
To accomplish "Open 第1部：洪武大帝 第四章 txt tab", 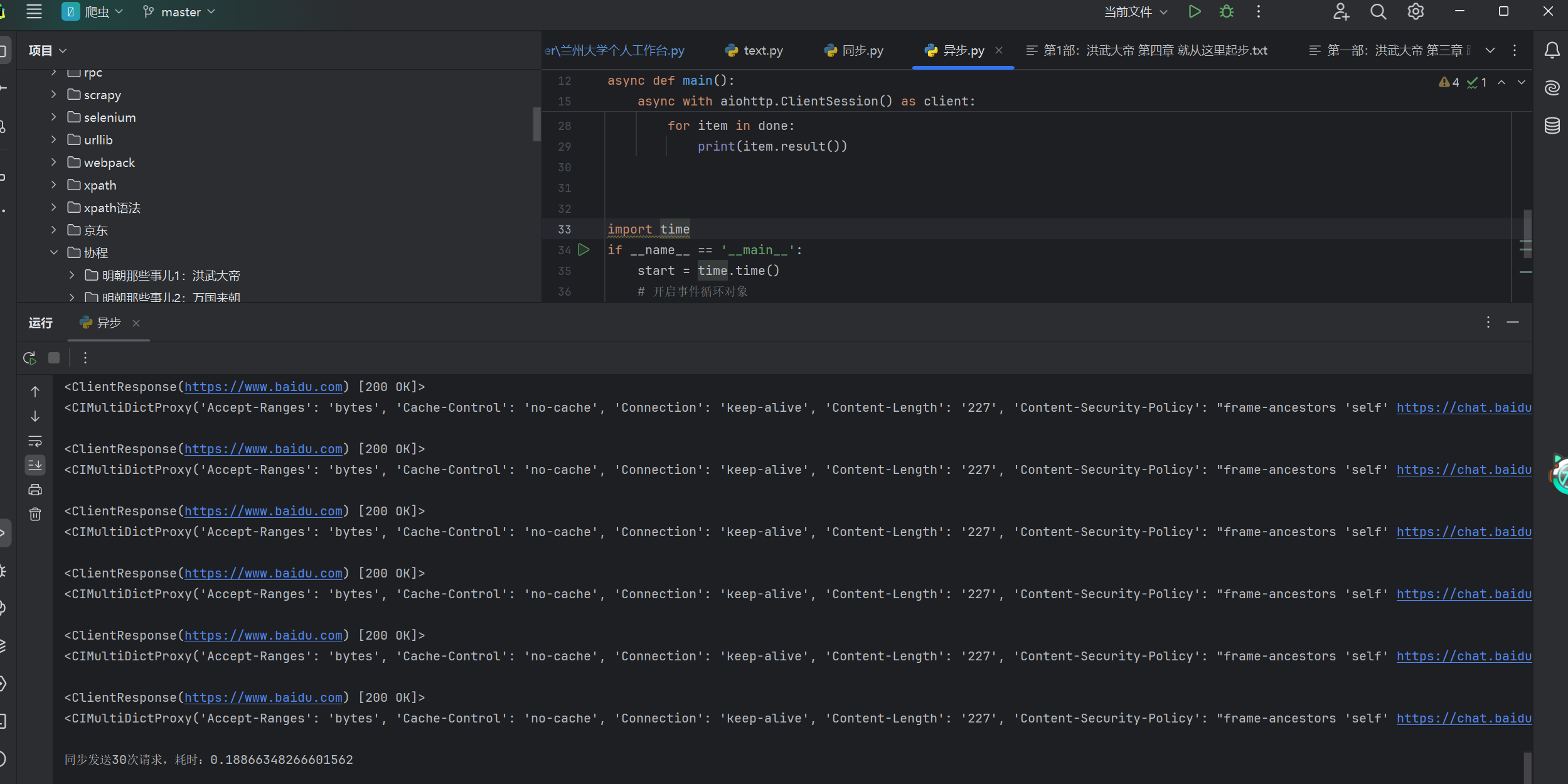I will [x=1146, y=50].
